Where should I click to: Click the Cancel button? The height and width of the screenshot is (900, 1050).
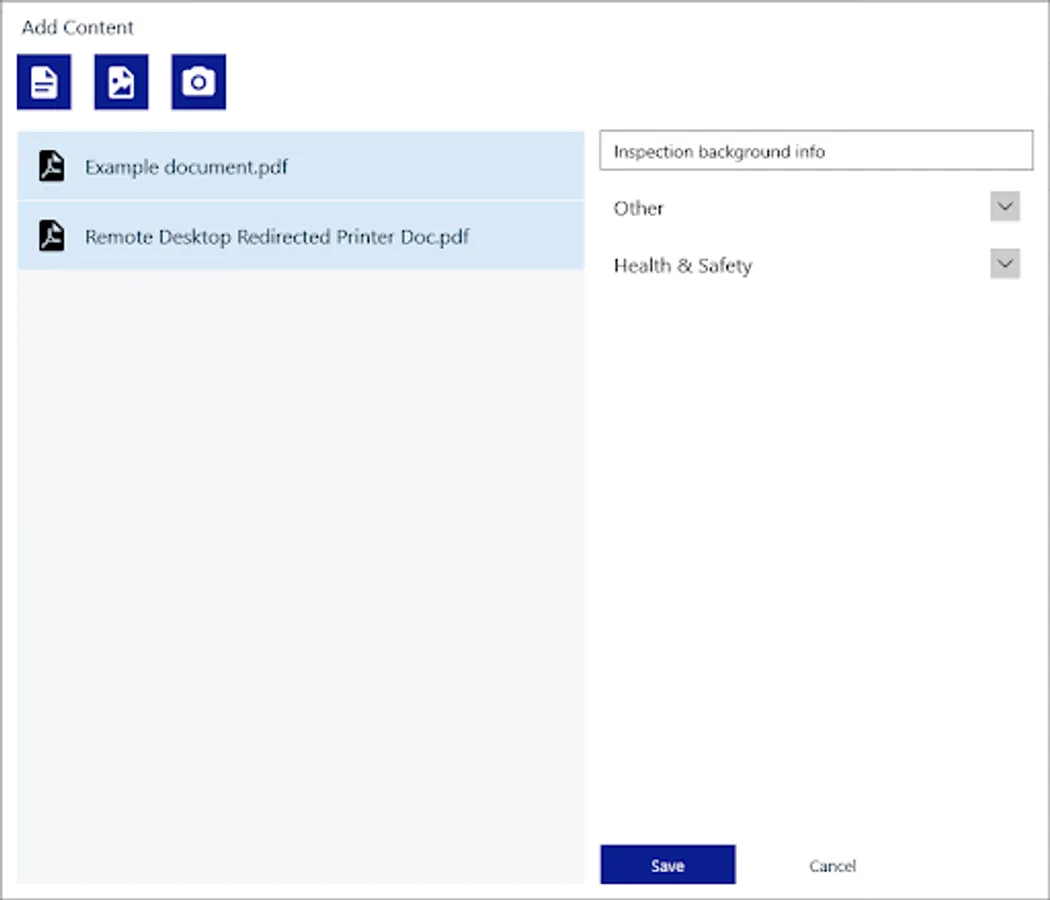tap(832, 866)
